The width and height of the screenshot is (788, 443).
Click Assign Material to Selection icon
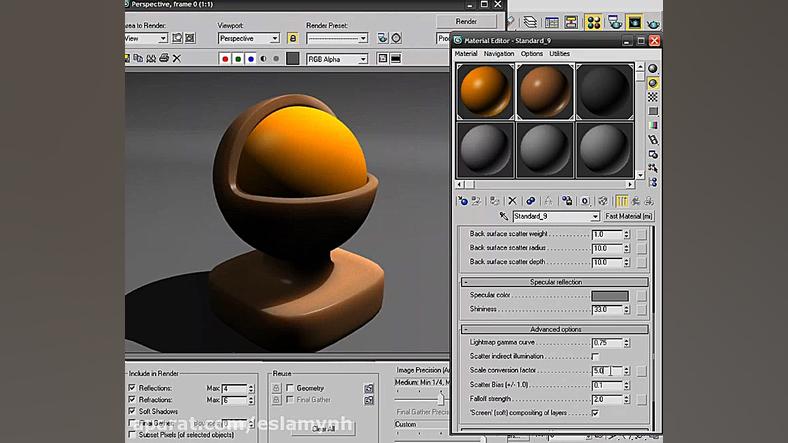[x=493, y=201]
